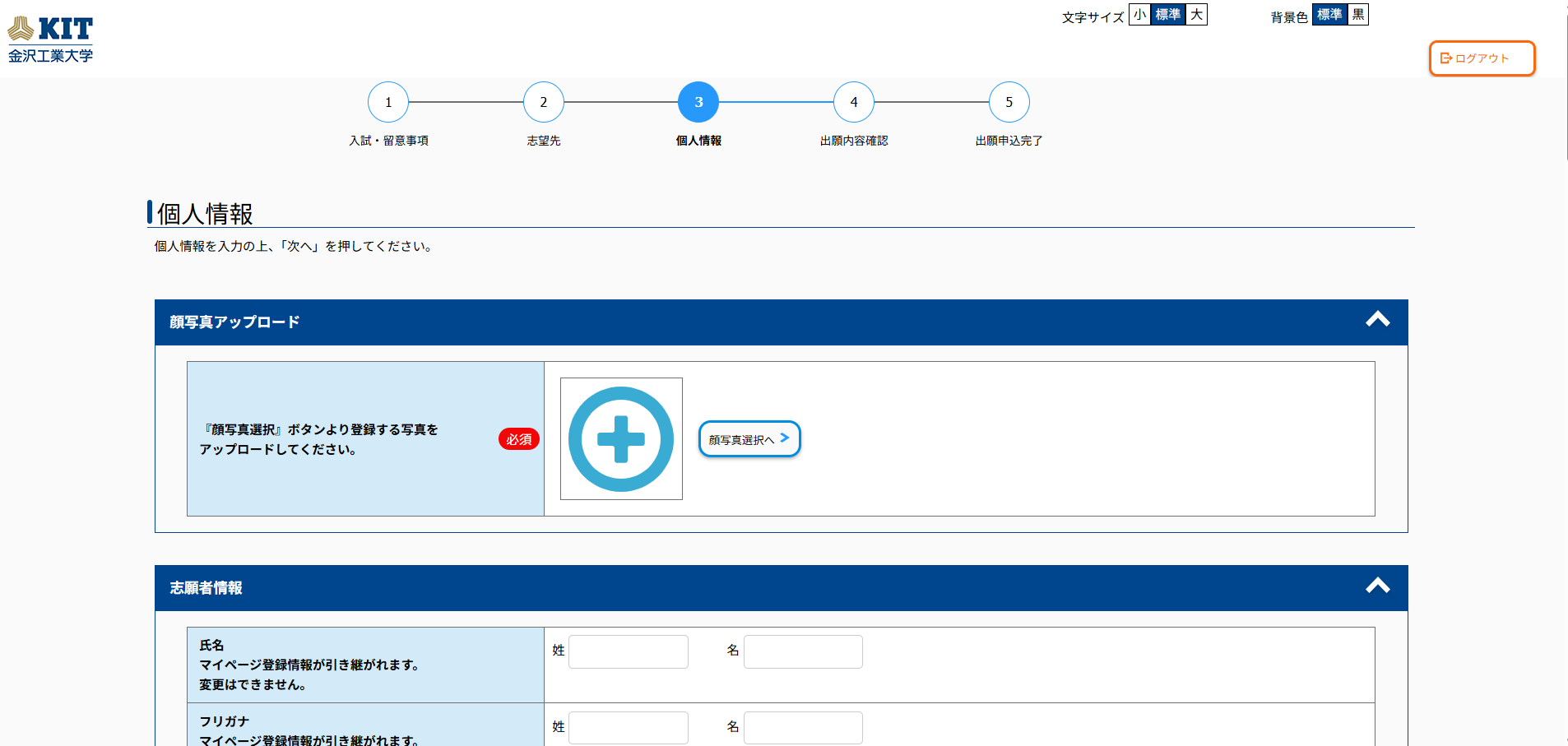
Task: Collapse the 志願者情報 section
Action: tap(1377, 586)
